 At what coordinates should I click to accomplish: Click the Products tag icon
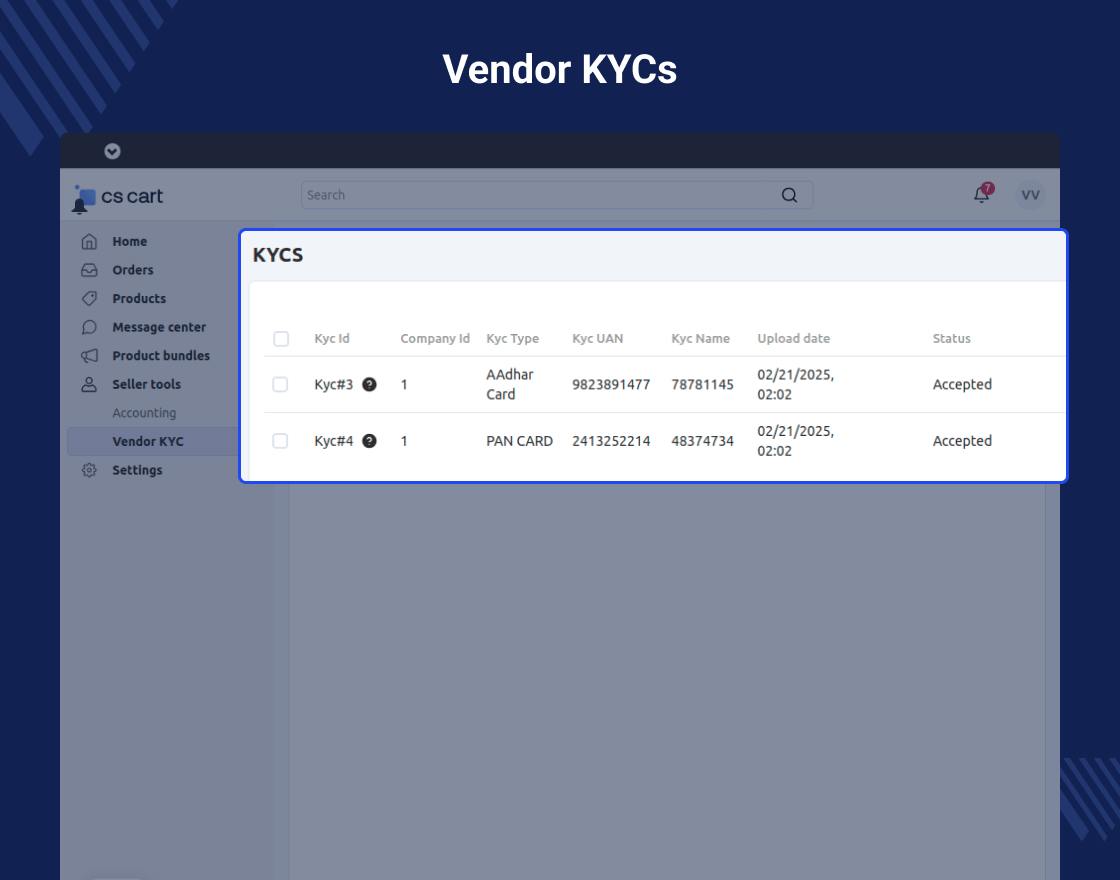click(x=89, y=299)
